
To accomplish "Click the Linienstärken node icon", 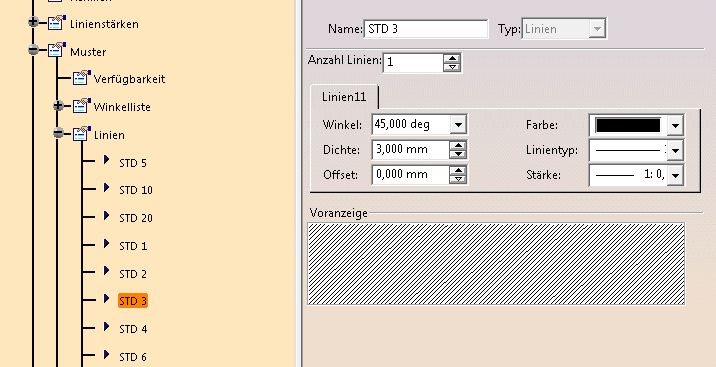I will click(x=56, y=22).
